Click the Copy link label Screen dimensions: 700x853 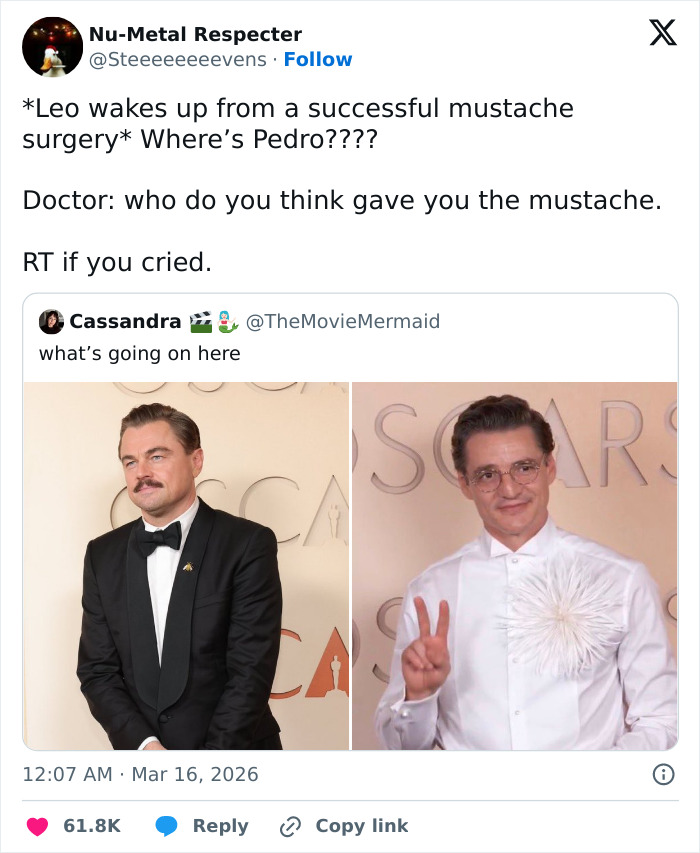(361, 826)
